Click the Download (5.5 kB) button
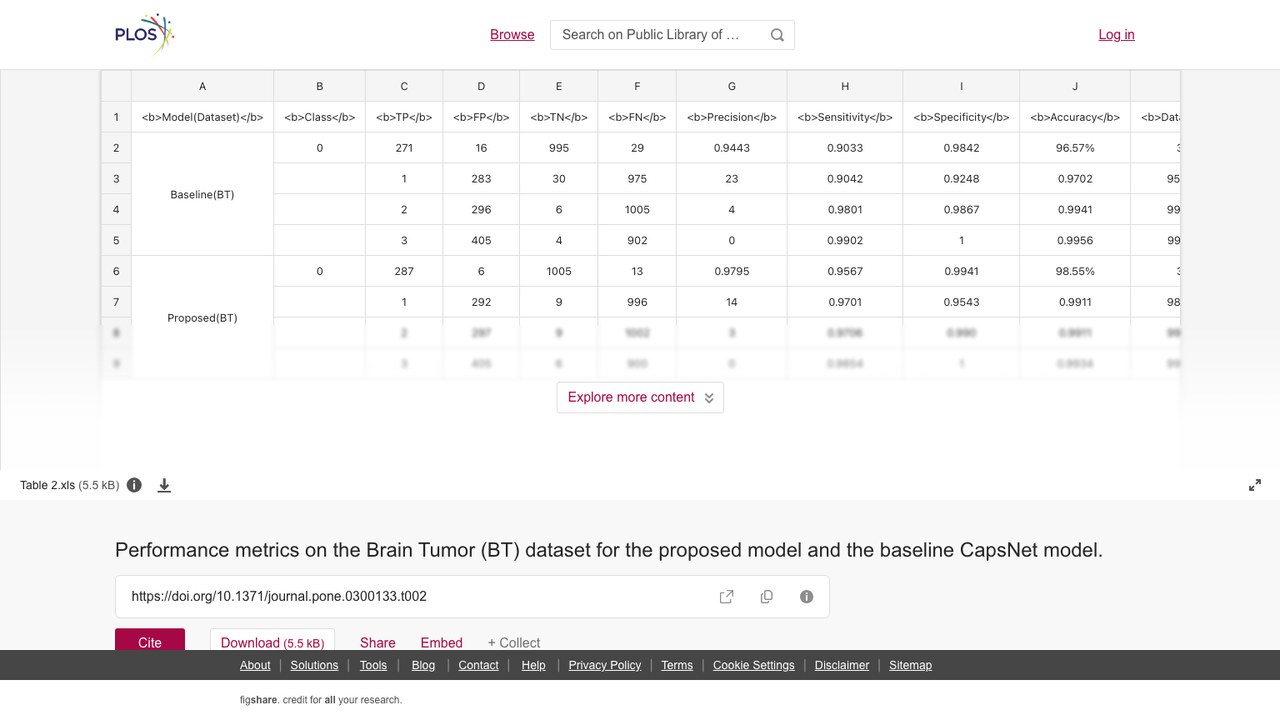 [272, 640]
